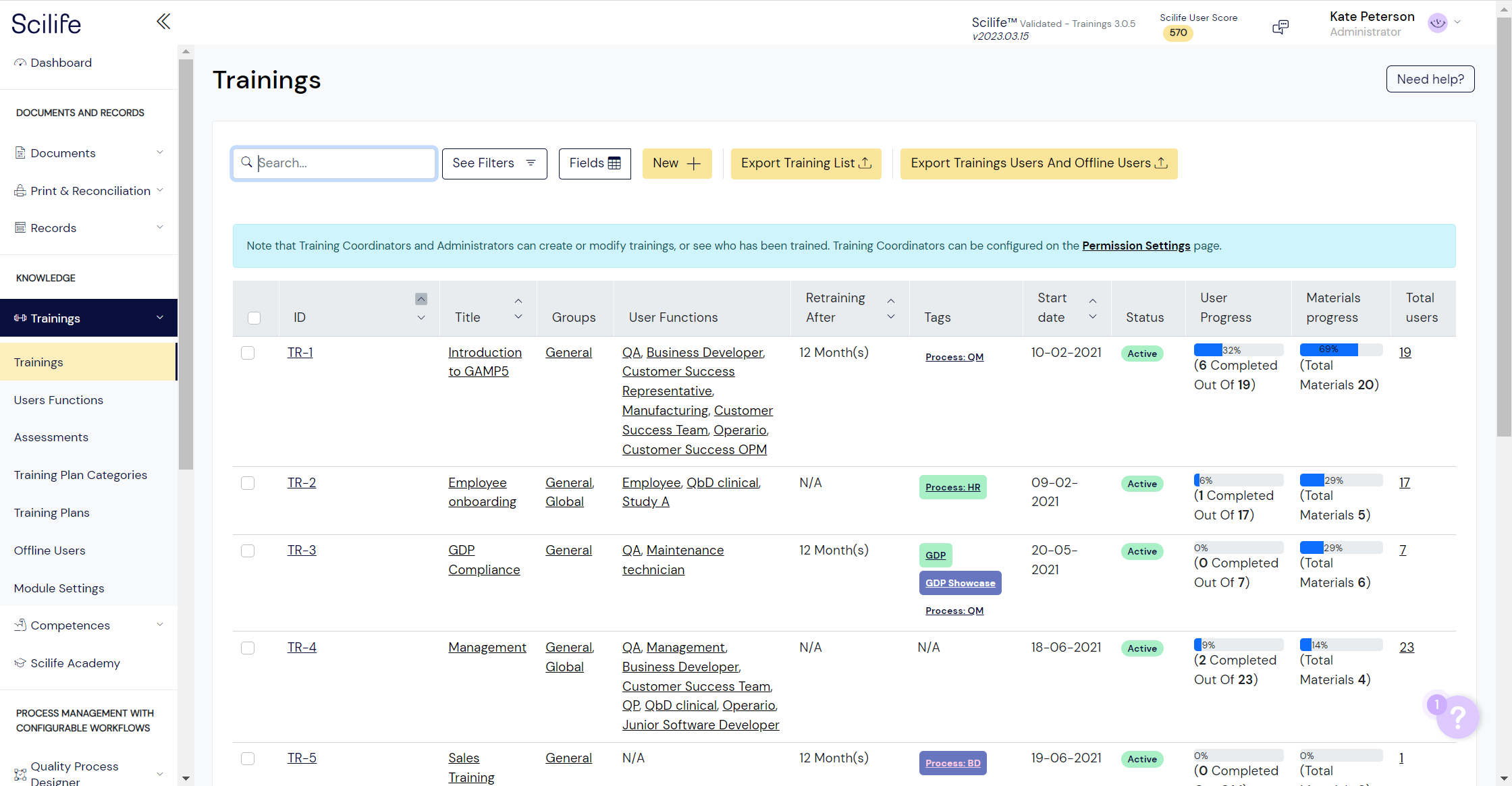Click TR-1 user progress bar at 32%

[x=1238, y=349]
